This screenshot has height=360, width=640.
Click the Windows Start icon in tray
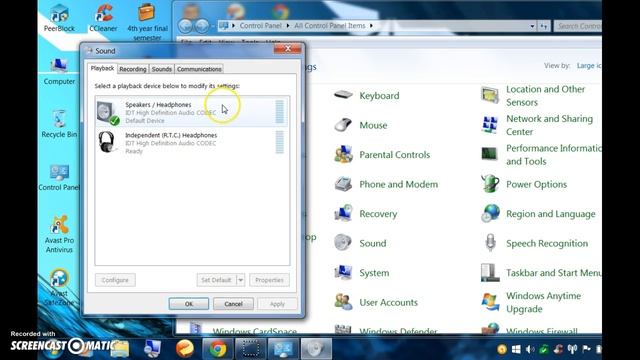click(516, 349)
